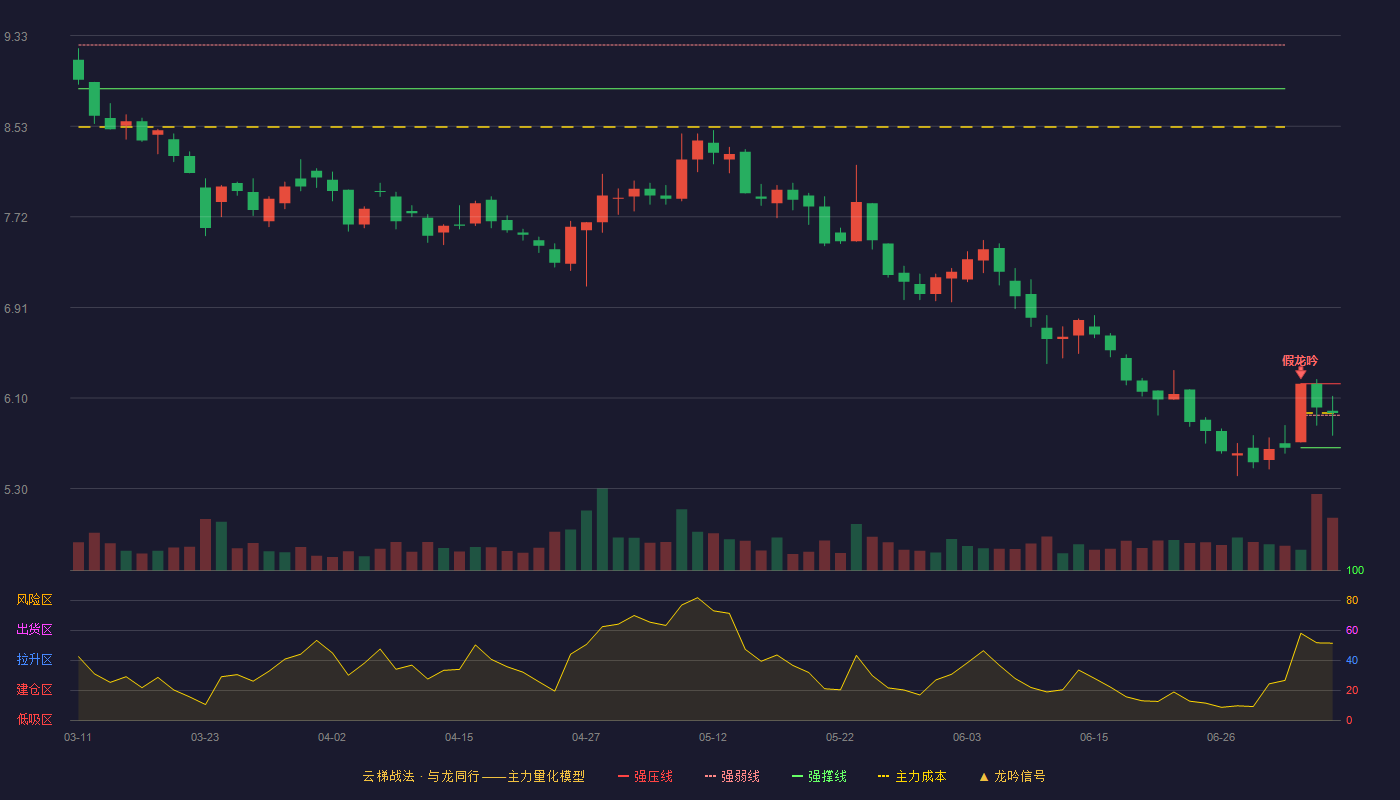Toggle the 主力成本 legend entry
1400x800 pixels.
coord(912,776)
